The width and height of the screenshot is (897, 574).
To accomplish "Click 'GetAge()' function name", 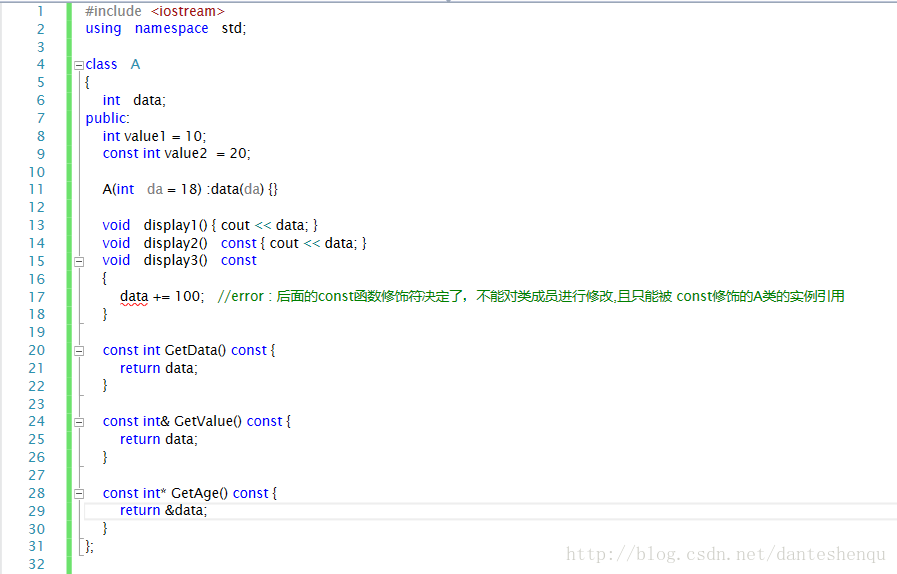I will tap(199, 493).
